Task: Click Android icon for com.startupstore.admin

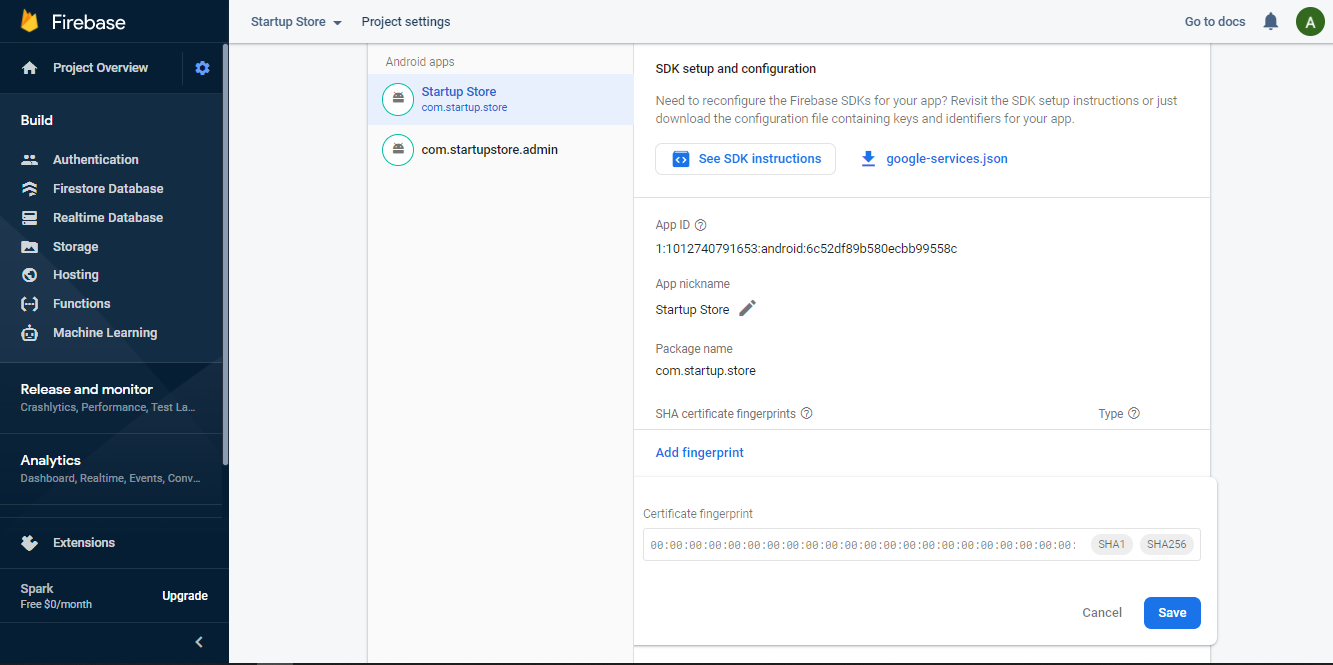Action: pyautogui.click(x=398, y=150)
